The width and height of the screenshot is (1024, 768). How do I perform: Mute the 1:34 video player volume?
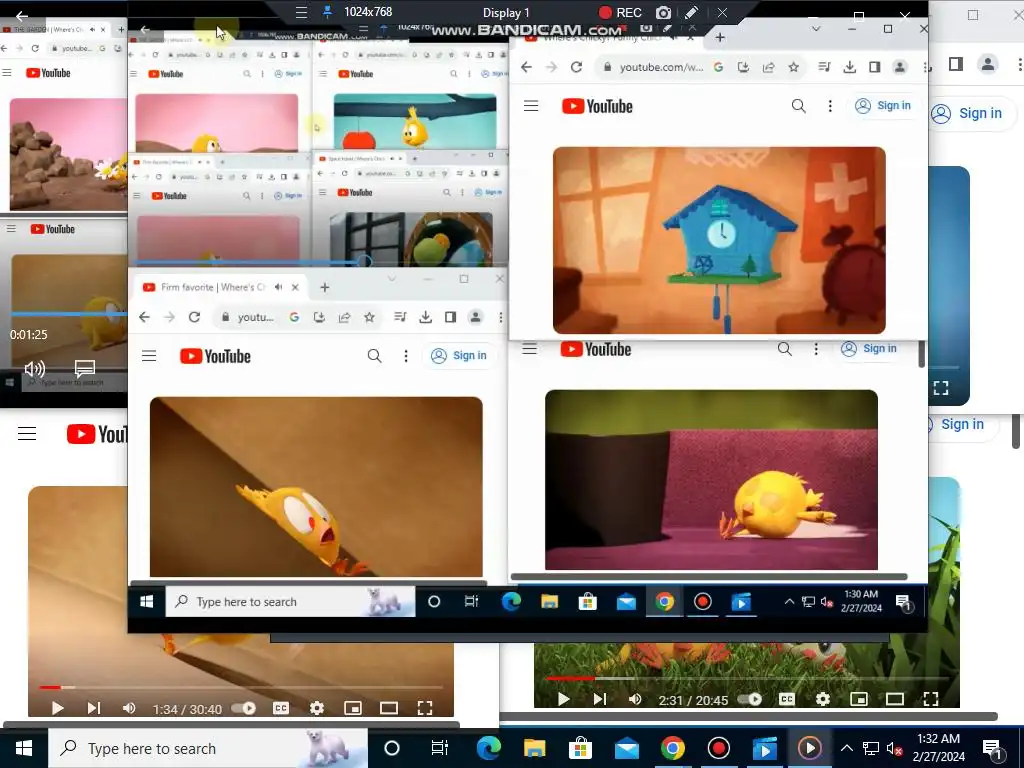129,708
